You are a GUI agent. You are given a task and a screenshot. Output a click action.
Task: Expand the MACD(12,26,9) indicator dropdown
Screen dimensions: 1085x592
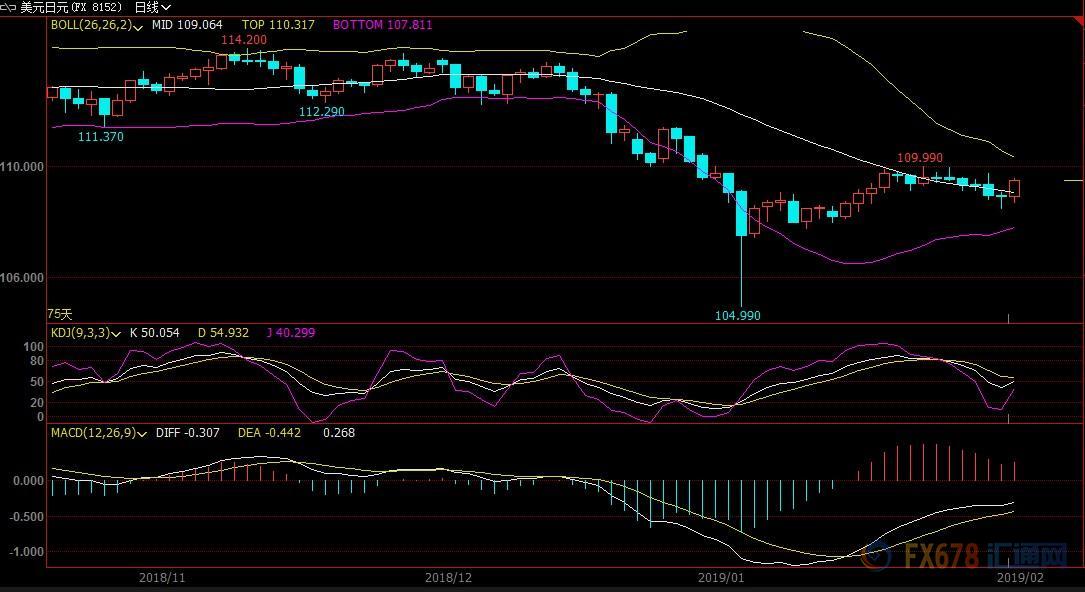coord(143,434)
